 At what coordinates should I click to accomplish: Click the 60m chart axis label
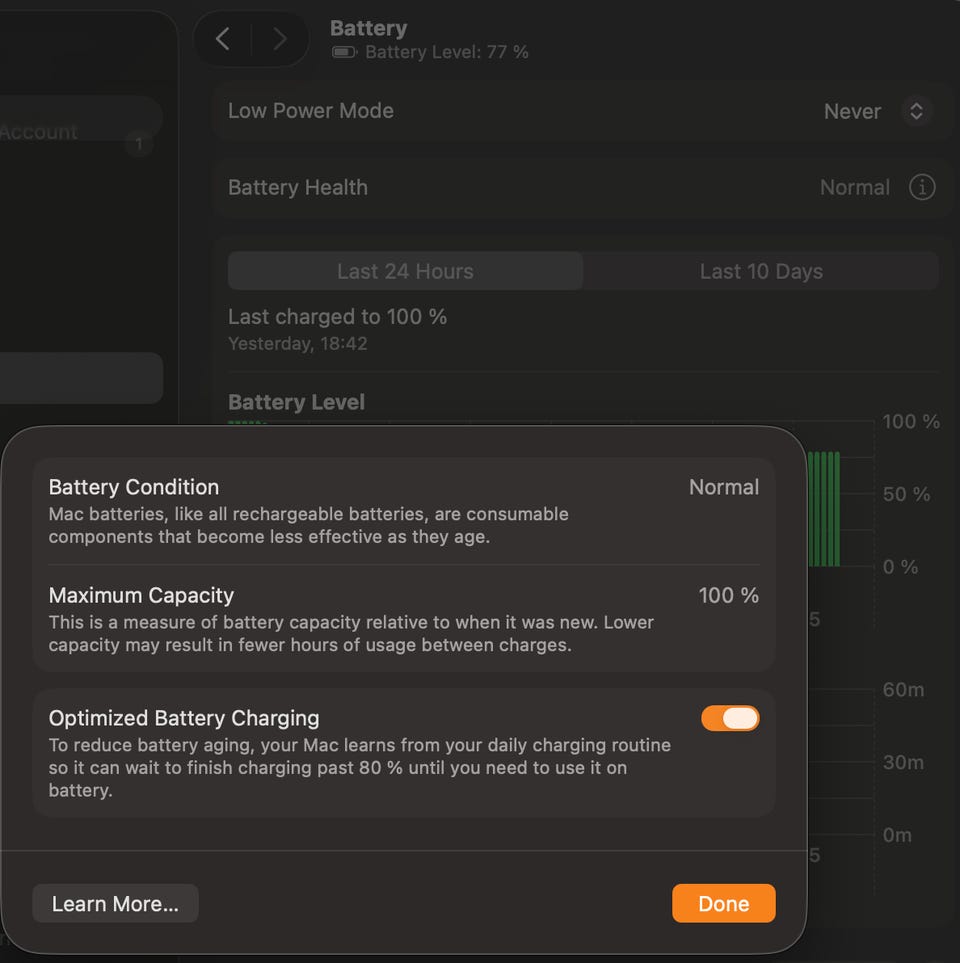[x=903, y=690]
